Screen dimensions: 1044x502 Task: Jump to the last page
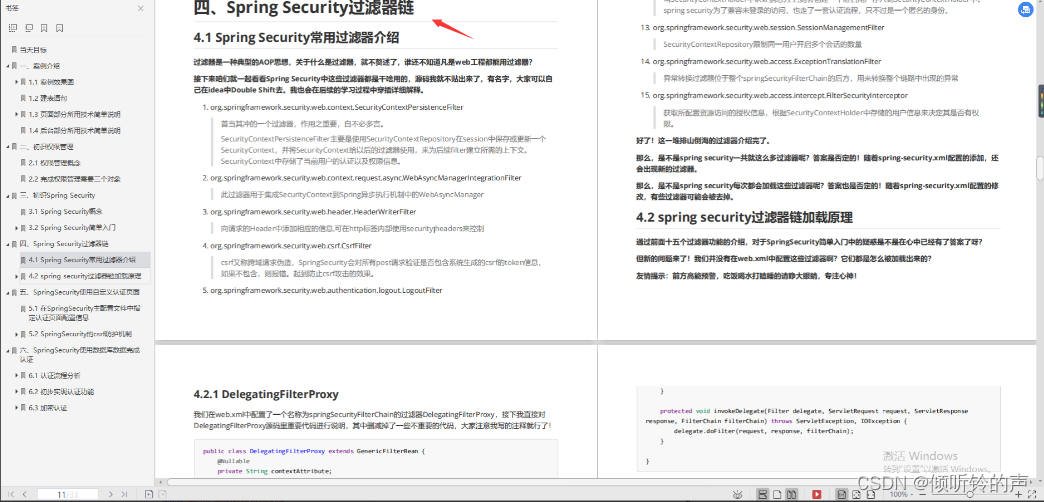pyautogui.click(x=125, y=494)
